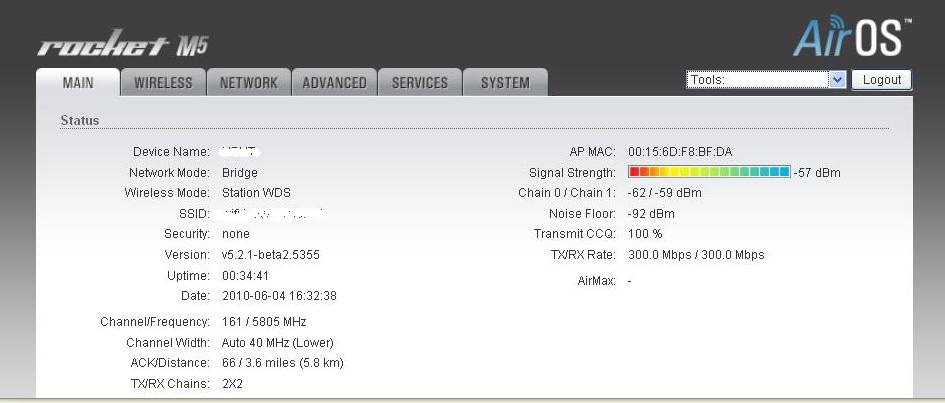The image size is (945, 403).
Task: Click the firmware version v5.2.1-beta2.5355 text
Action: coord(271,255)
